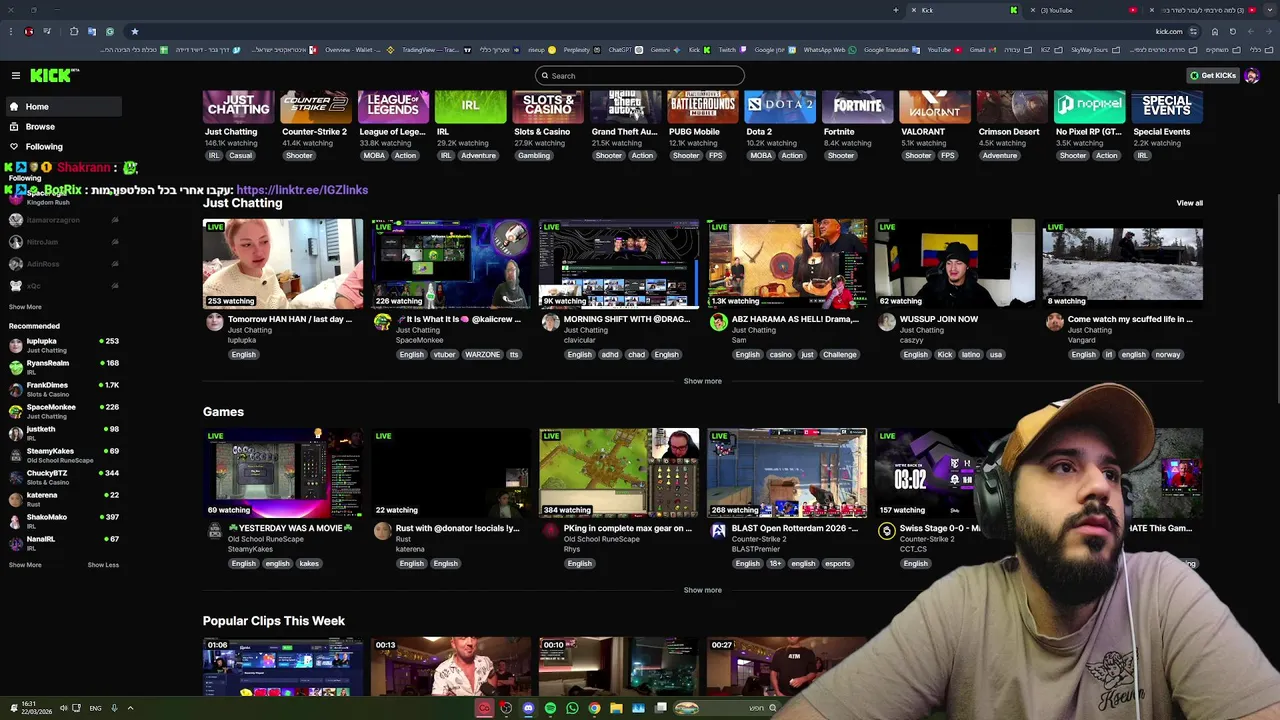The height and width of the screenshot is (720, 1280).
Task: Expand Show More under Following list
Action: 25,307
